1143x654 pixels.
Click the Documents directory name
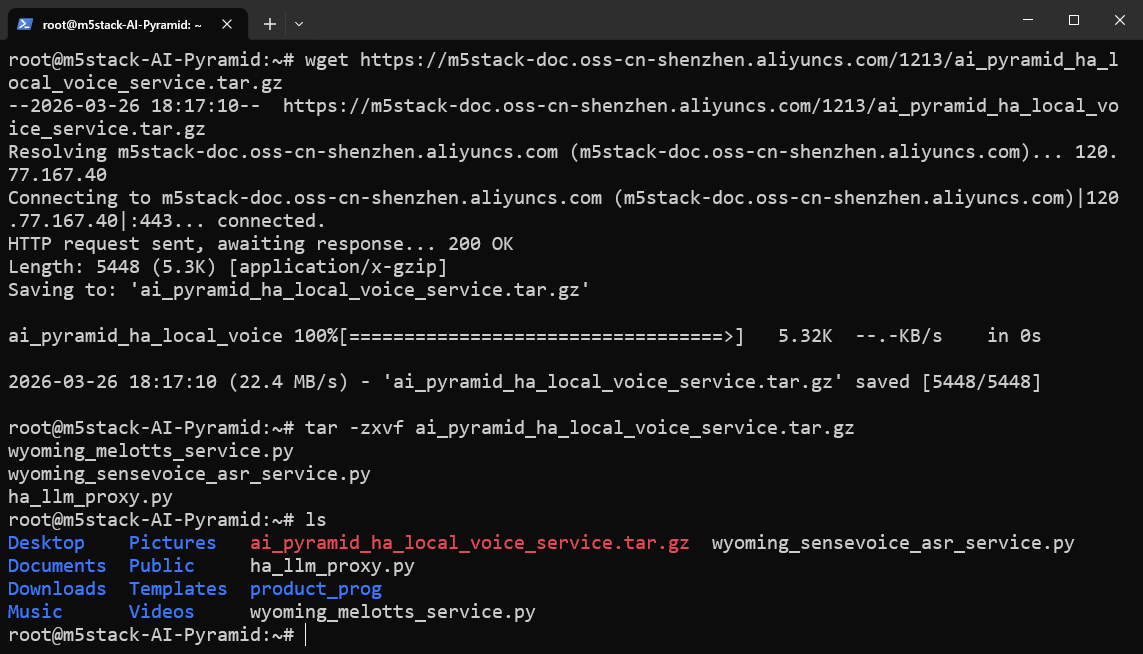57,566
